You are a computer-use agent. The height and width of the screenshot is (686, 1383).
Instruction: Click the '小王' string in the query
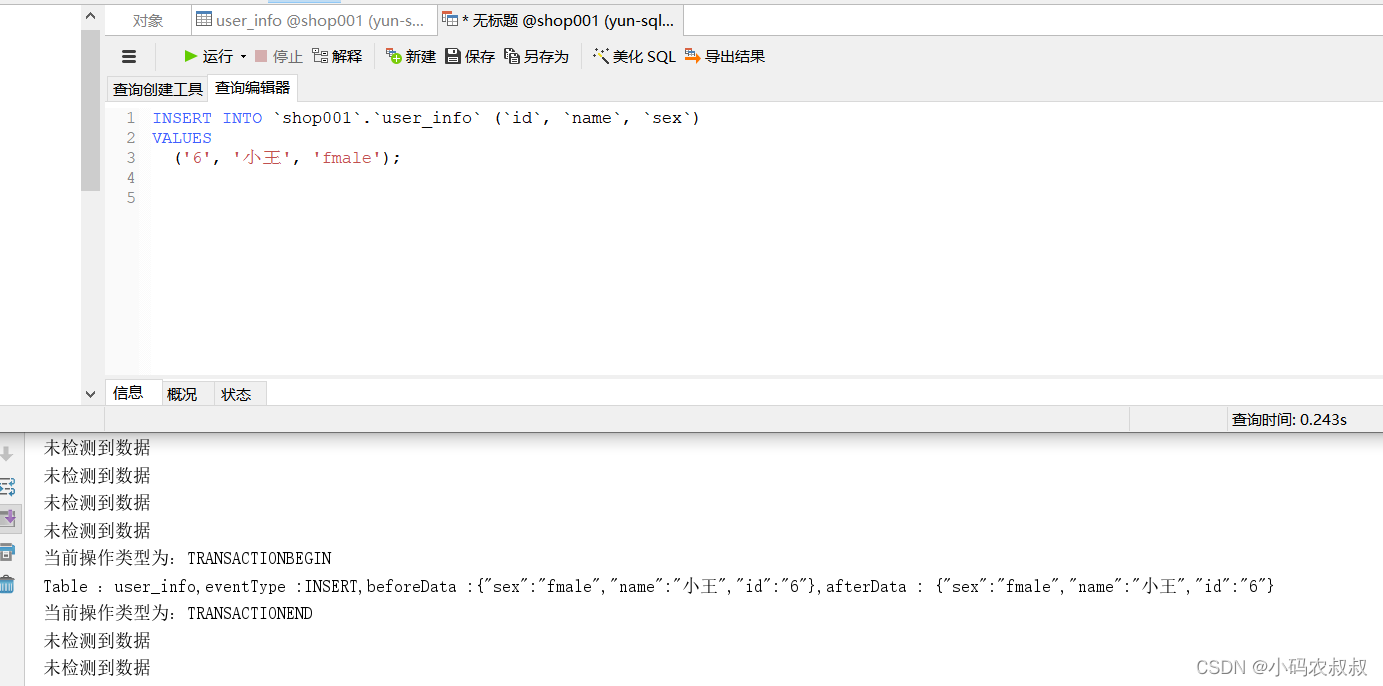(262, 158)
